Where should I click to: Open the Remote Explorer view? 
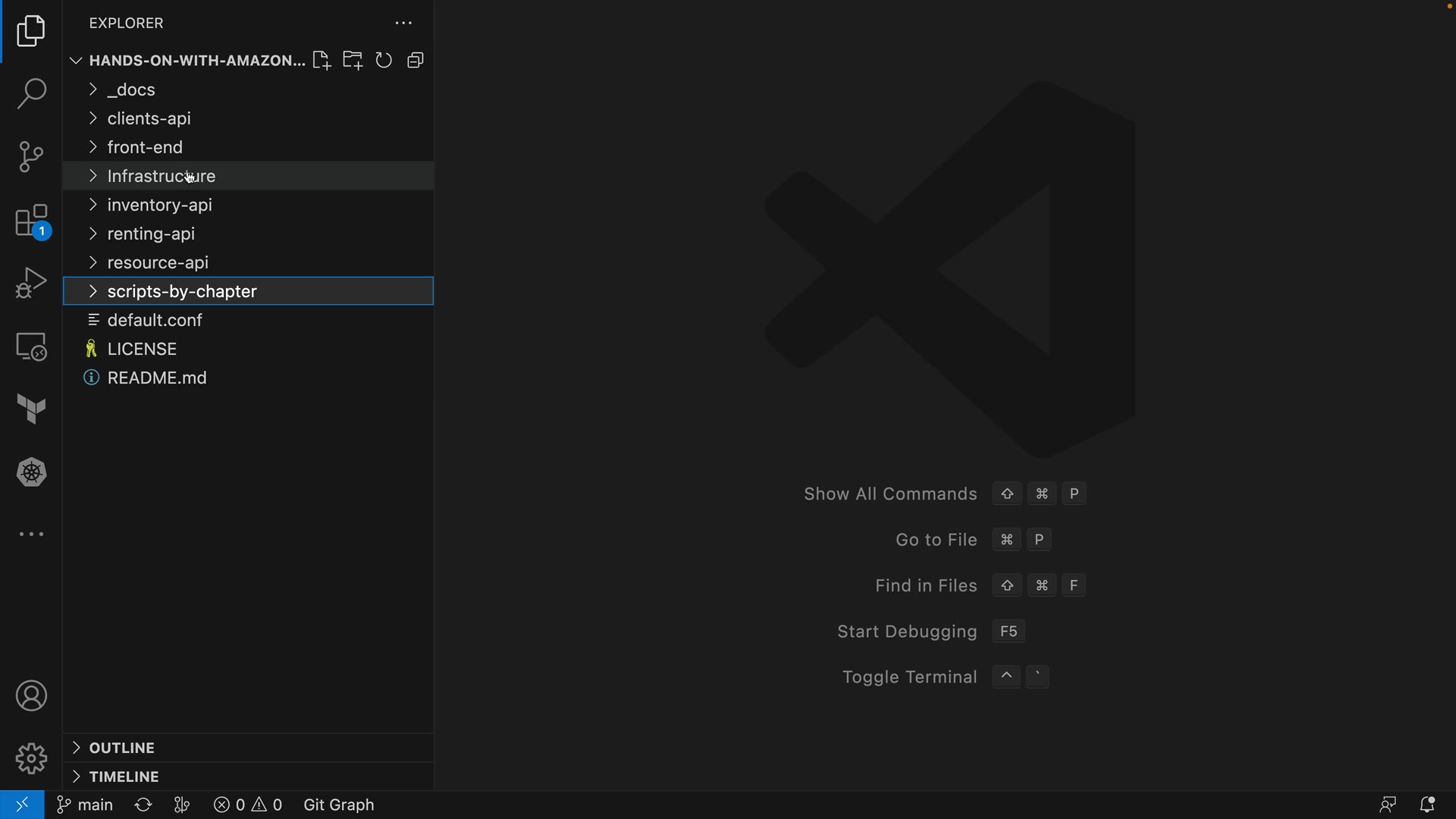[31, 347]
